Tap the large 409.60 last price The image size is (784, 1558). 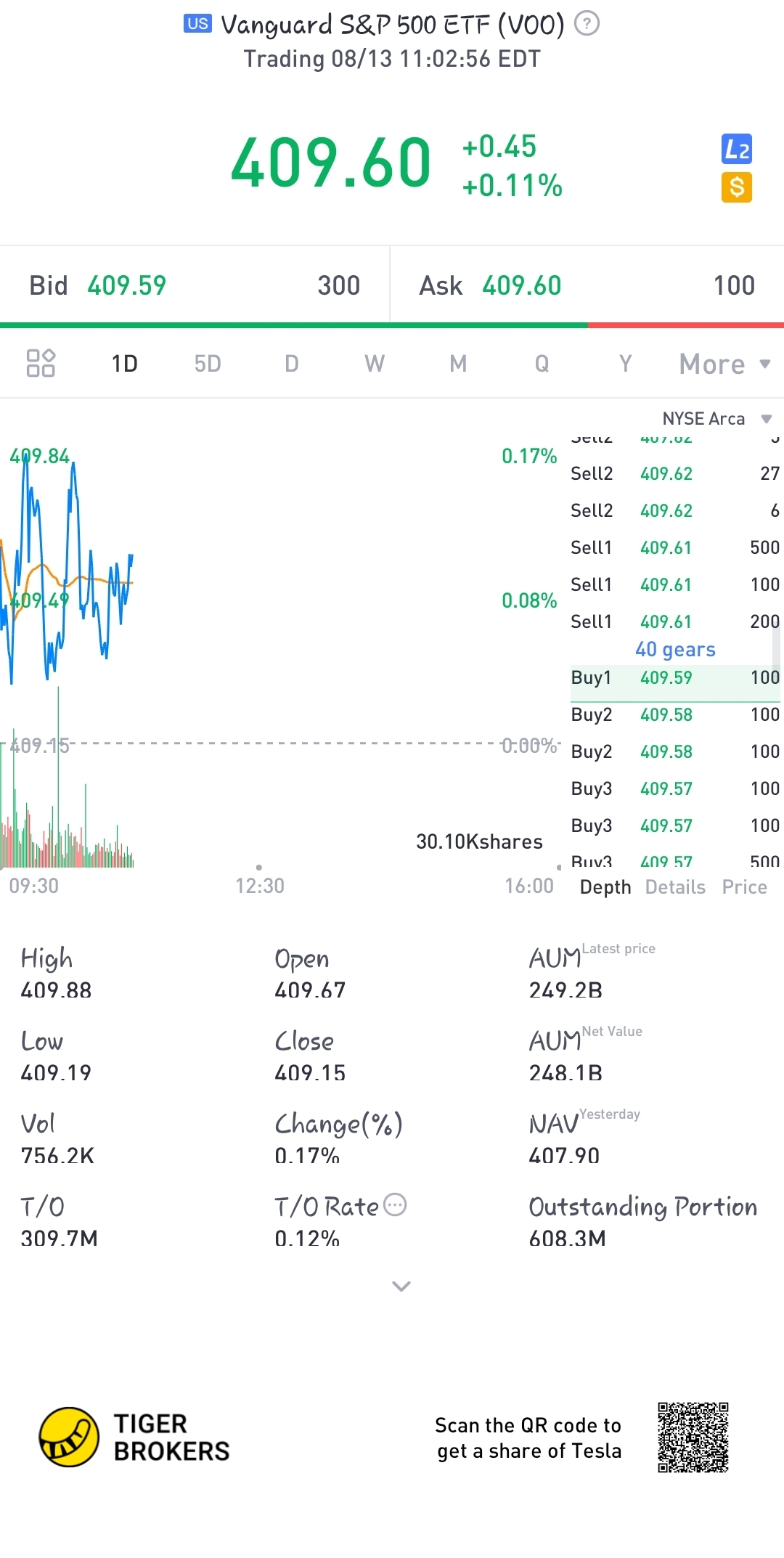pos(331,163)
